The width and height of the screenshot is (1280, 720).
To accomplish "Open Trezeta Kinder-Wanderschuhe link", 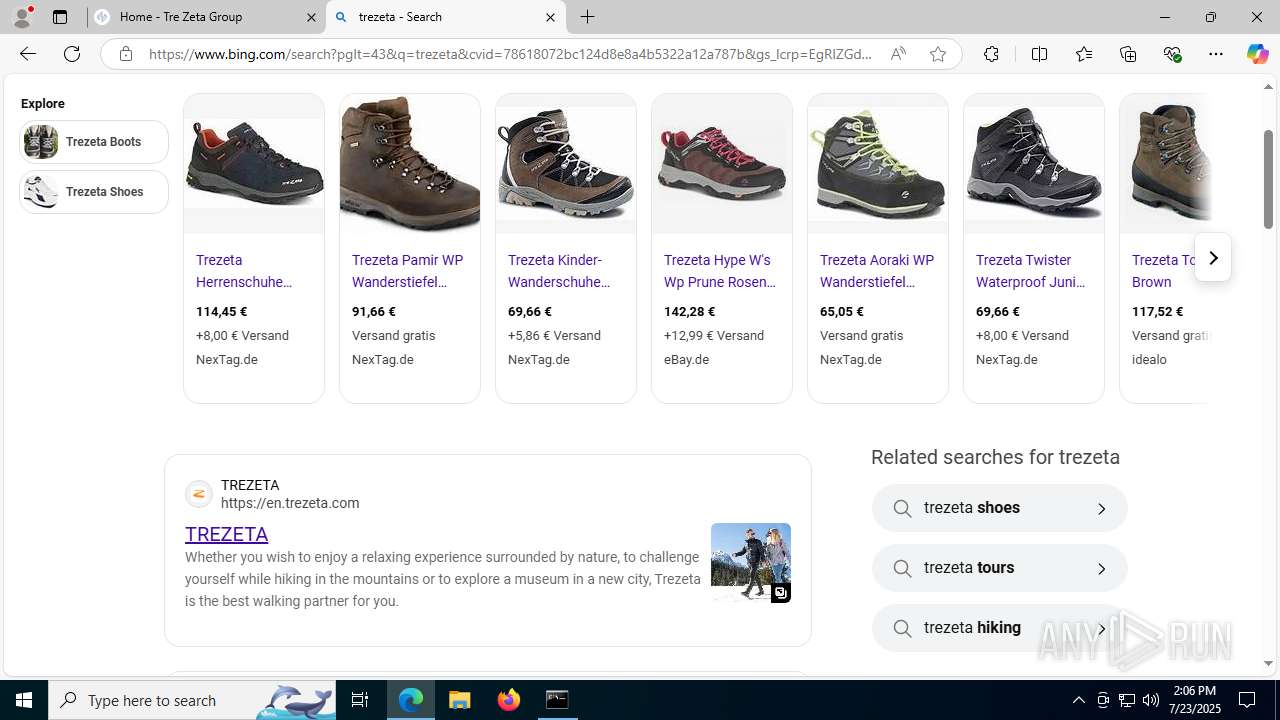I will click(x=559, y=271).
